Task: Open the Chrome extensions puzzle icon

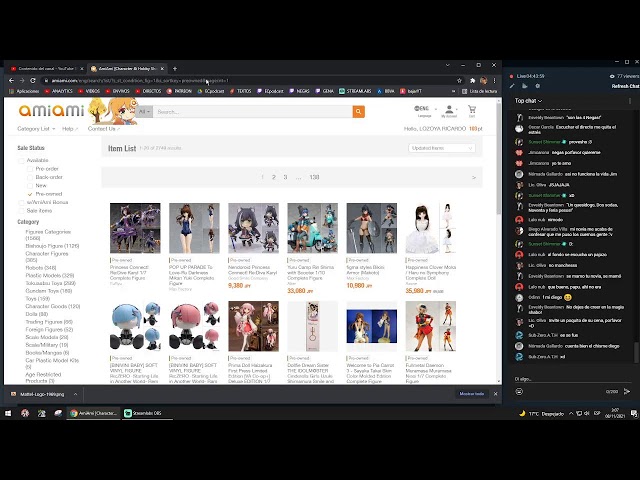Action: [473, 80]
